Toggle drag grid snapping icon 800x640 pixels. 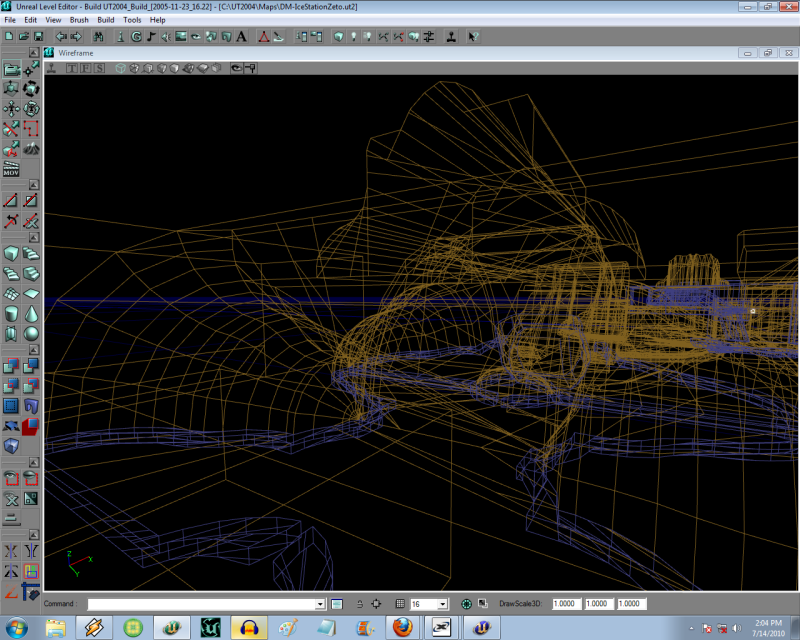click(401, 604)
